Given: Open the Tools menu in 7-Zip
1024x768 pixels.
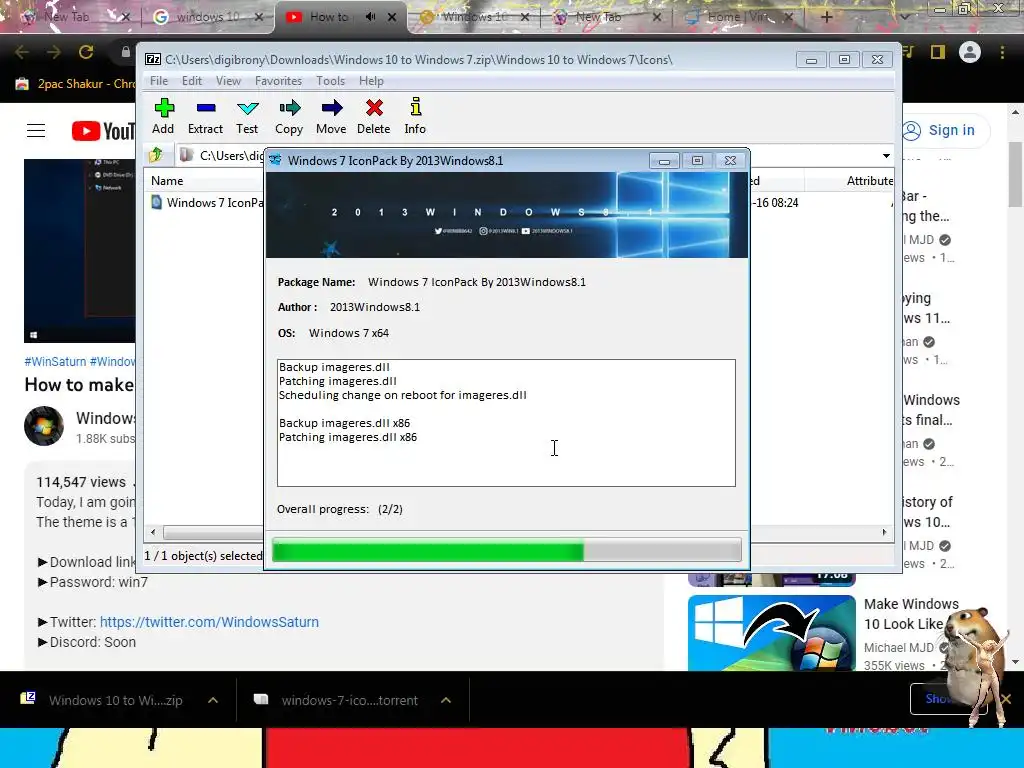Looking at the screenshot, I should click(330, 81).
